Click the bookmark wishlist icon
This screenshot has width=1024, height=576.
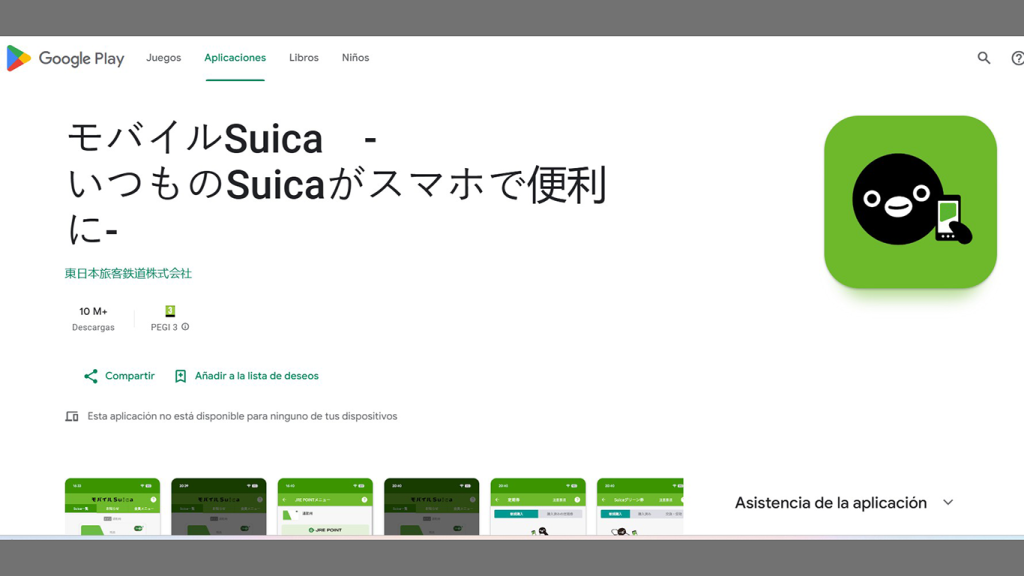coord(180,376)
